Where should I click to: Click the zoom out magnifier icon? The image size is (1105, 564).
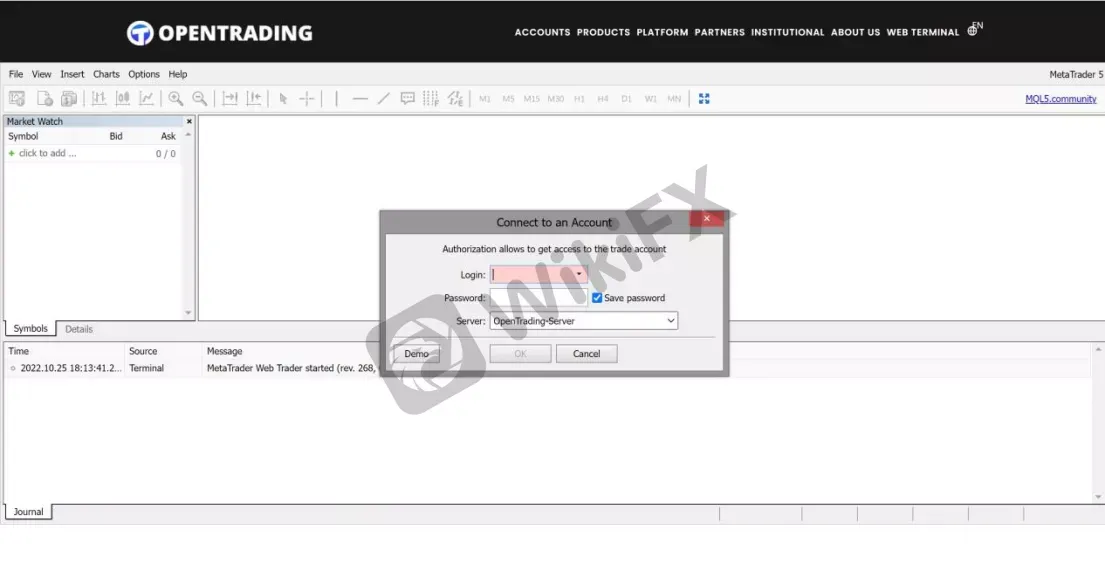(x=199, y=99)
